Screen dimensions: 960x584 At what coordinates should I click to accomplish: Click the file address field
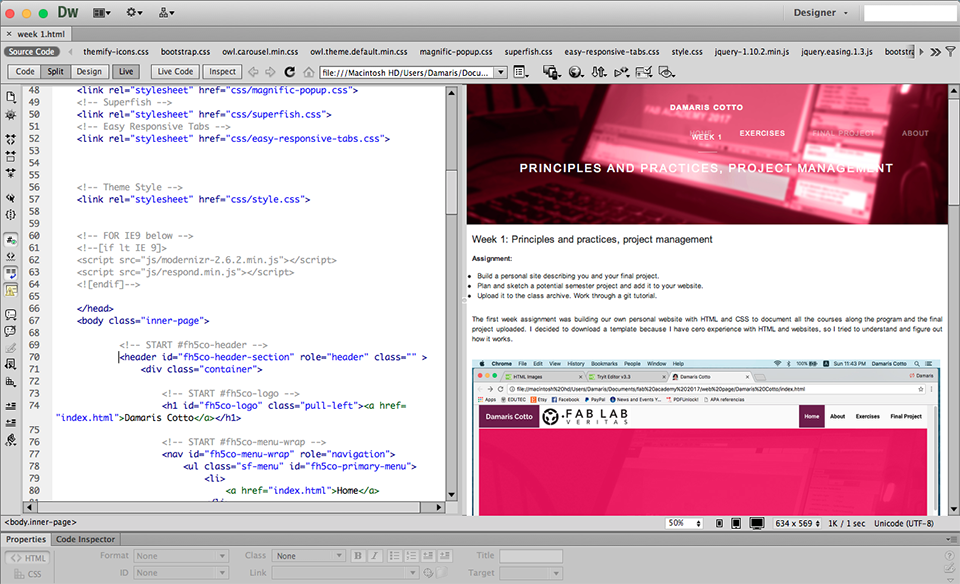click(407, 72)
